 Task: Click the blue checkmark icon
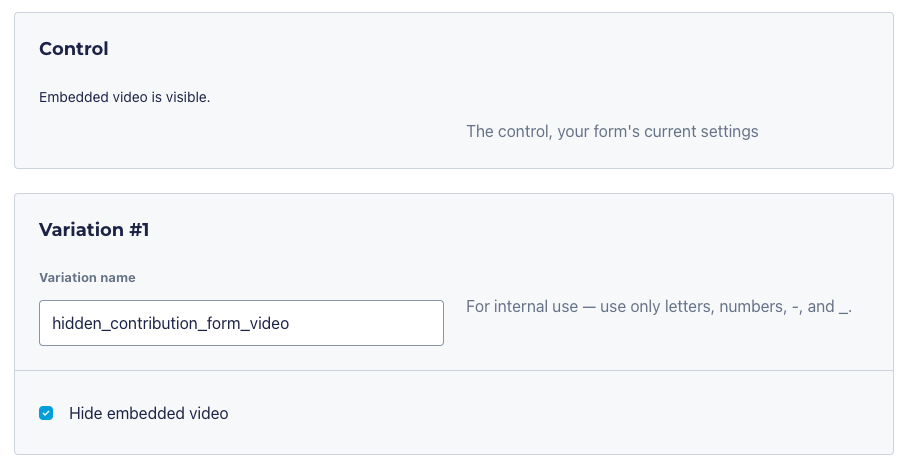(x=46, y=413)
